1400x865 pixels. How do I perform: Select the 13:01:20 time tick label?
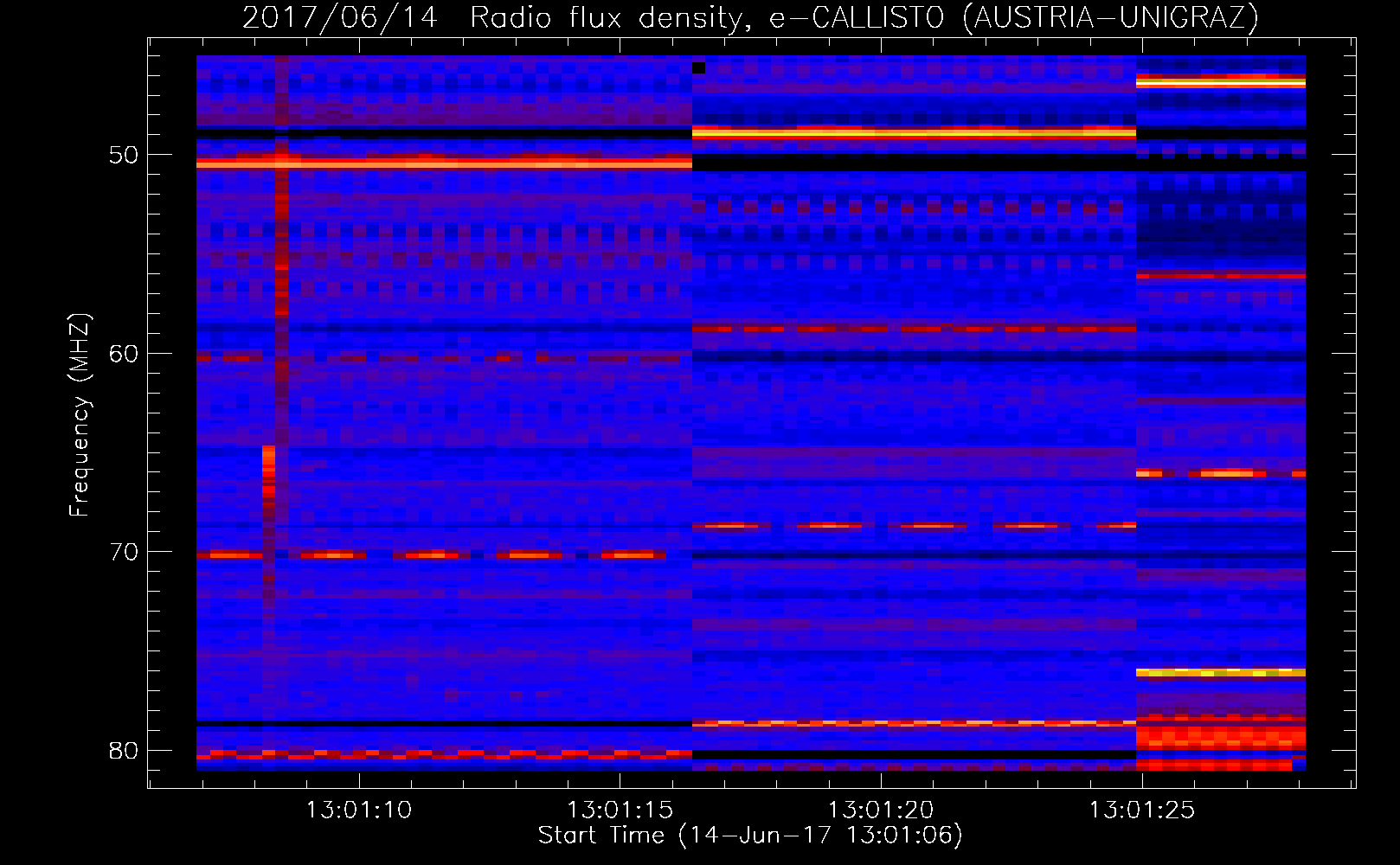(881, 811)
